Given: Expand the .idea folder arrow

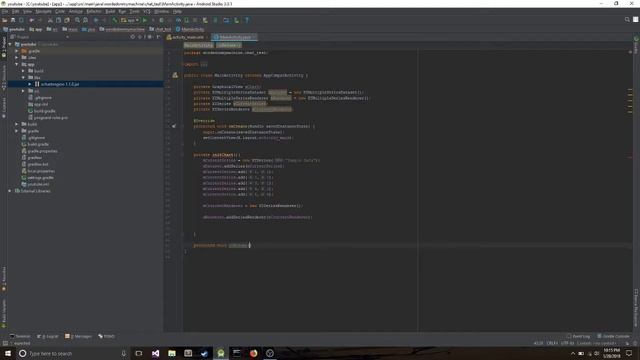Looking at the screenshot, I should pos(17,58).
